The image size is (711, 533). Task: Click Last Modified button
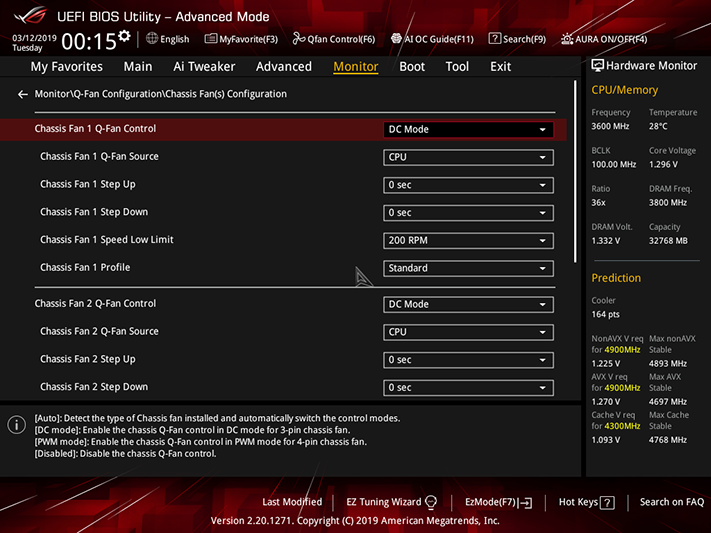(292, 502)
